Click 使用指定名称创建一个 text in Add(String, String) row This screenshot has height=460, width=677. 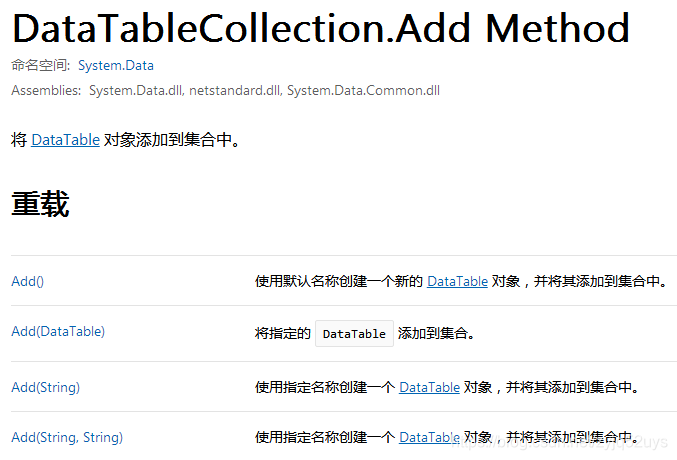[325, 438]
